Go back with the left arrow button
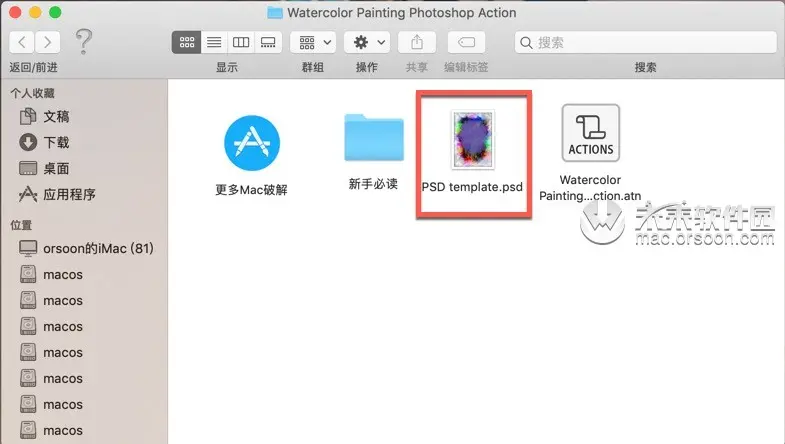The height and width of the screenshot is (444, 785). pos(22,43)
